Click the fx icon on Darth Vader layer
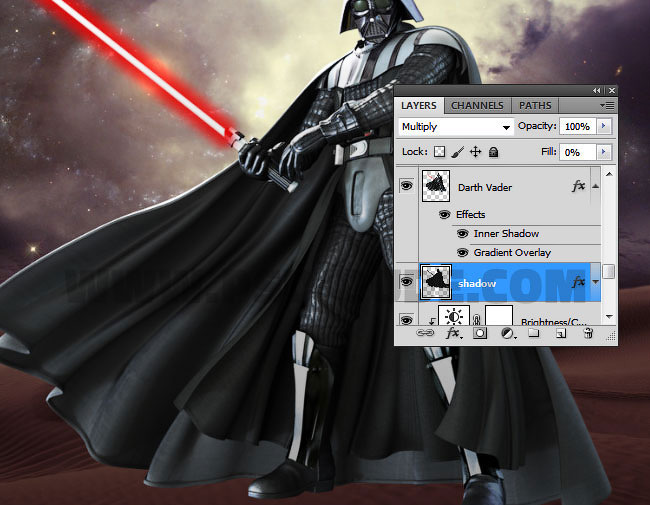 (x=578, y=186)
